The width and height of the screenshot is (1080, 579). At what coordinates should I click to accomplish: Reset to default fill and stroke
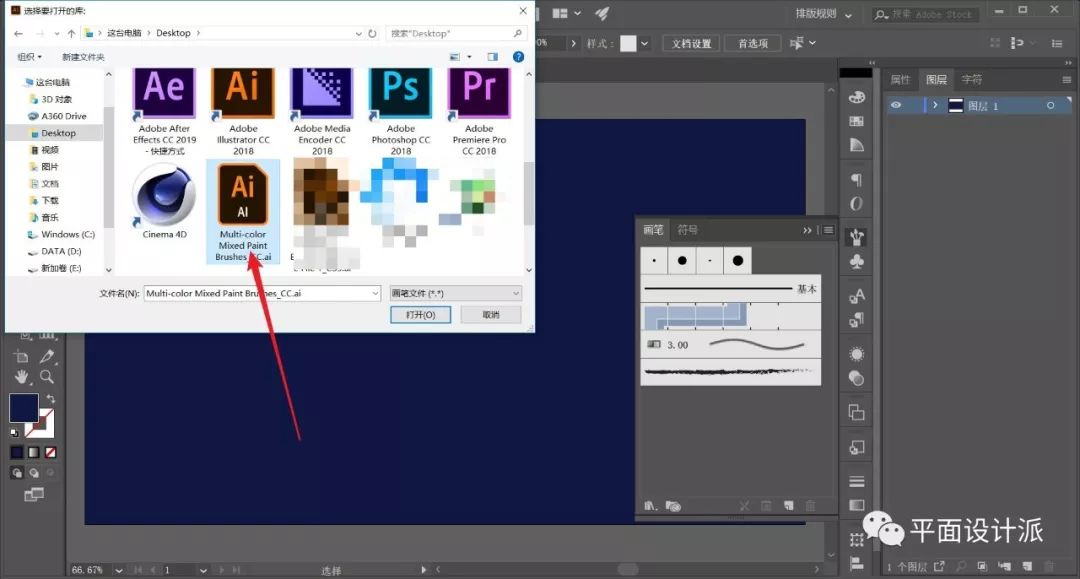(14, 433)
